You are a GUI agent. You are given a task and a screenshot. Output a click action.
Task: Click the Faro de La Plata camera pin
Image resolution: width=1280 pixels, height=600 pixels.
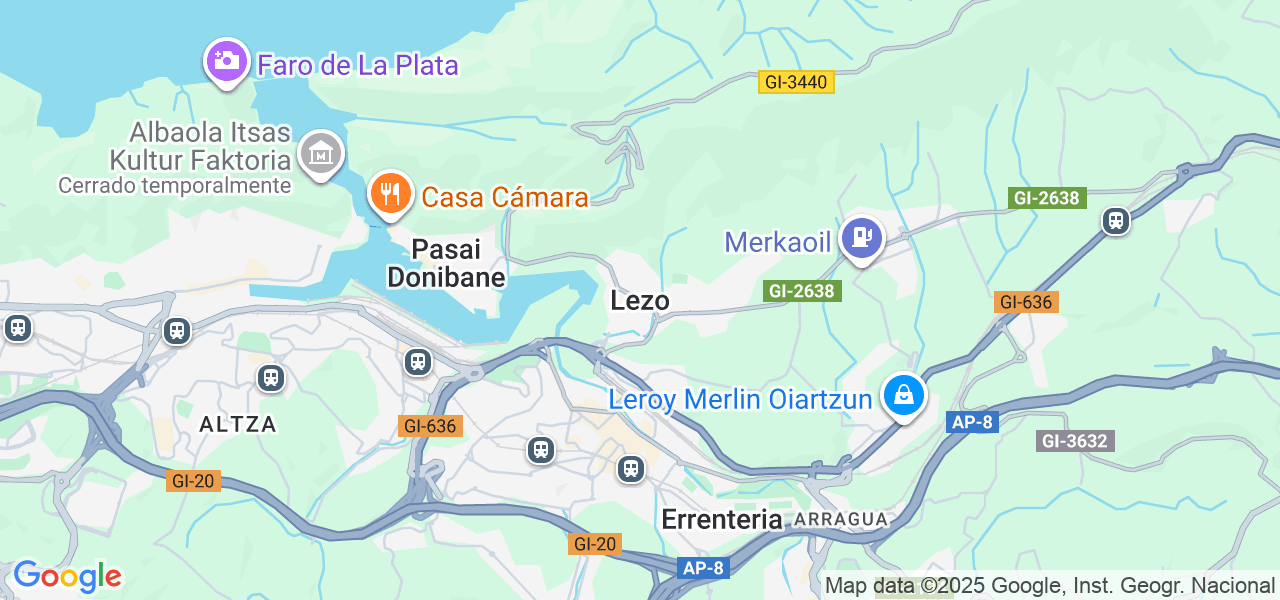point(227,61)
